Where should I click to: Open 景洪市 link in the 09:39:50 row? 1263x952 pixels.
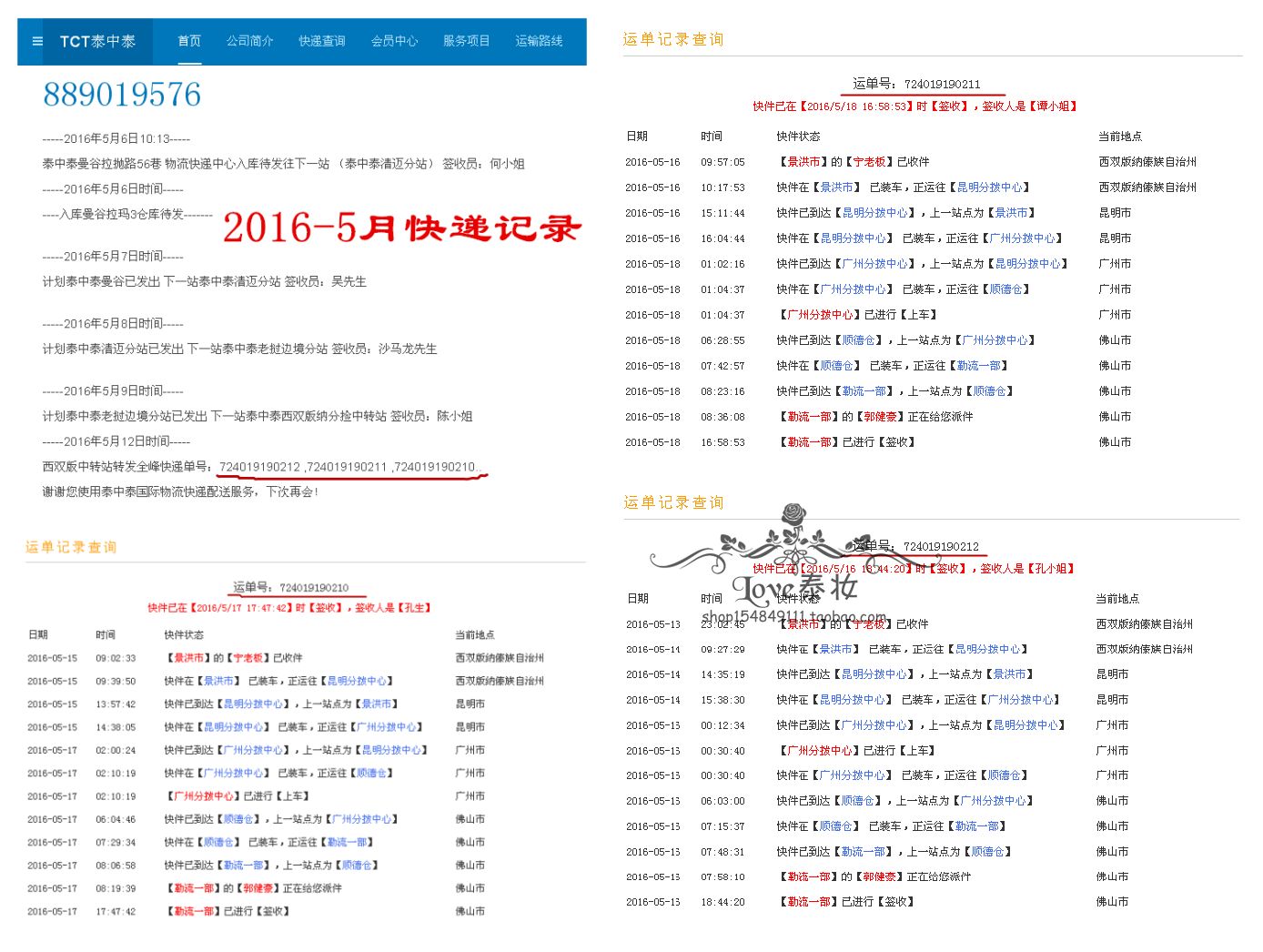[219, 681]
